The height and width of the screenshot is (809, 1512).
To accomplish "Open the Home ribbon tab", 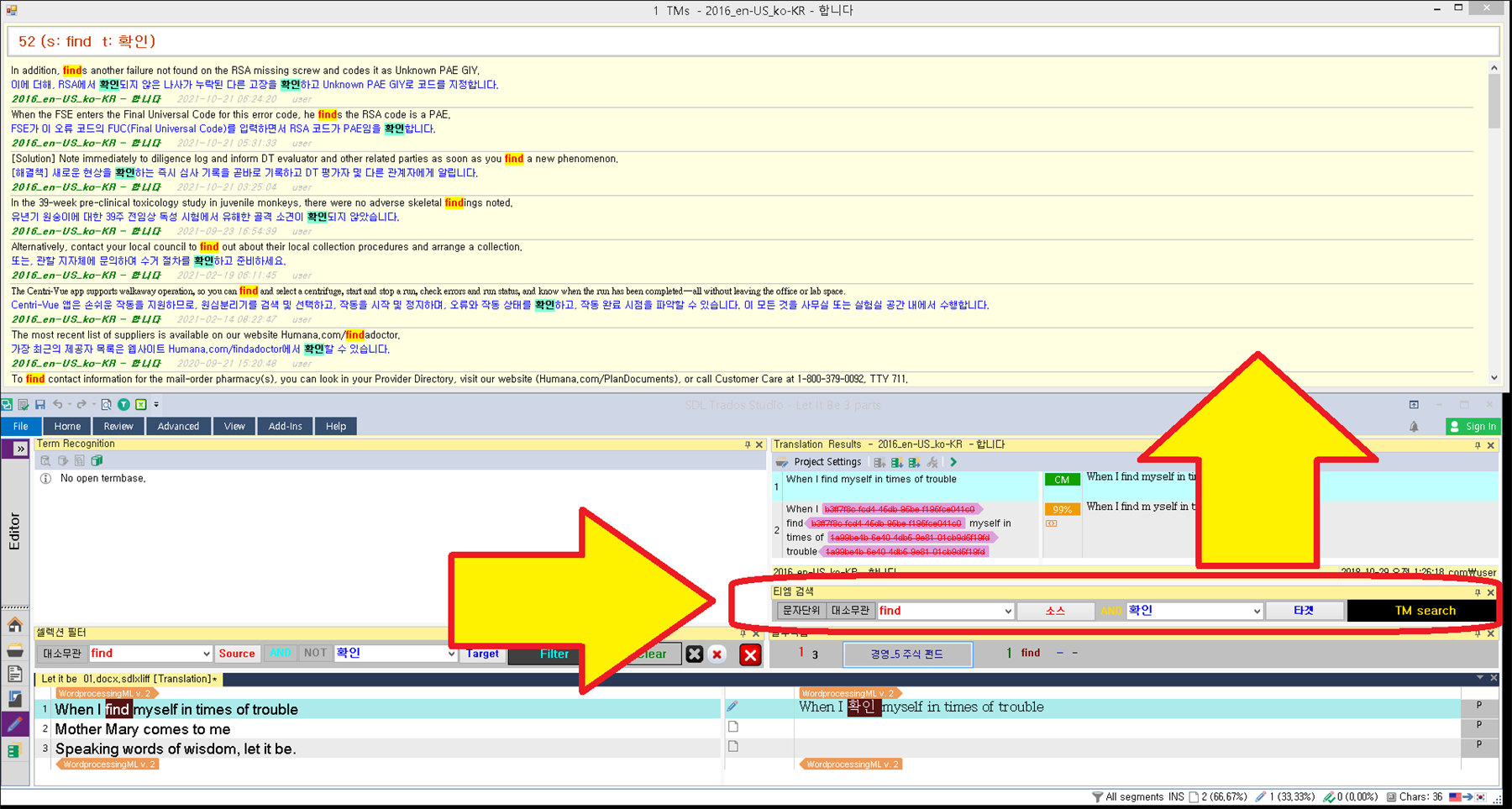I will (67, 426).
